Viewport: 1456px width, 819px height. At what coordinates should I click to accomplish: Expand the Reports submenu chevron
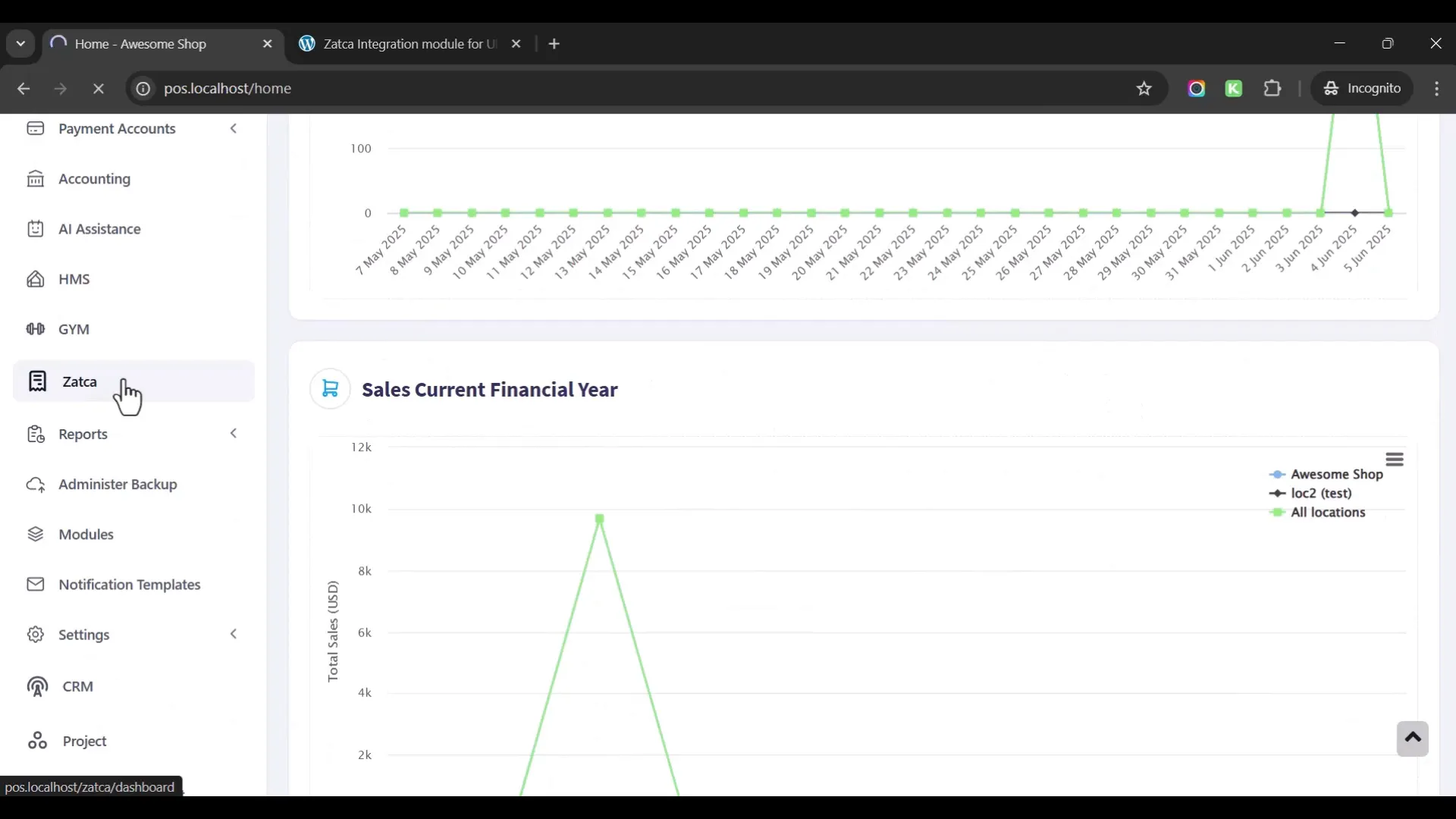[x=234, y=434]
